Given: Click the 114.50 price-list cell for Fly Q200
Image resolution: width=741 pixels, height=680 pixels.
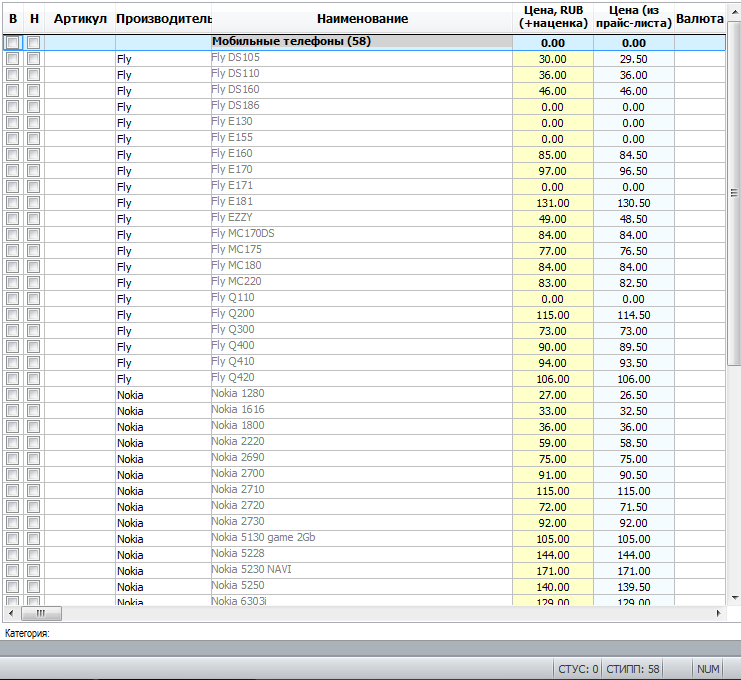Looking at the screenshot, I should point(634,315).
